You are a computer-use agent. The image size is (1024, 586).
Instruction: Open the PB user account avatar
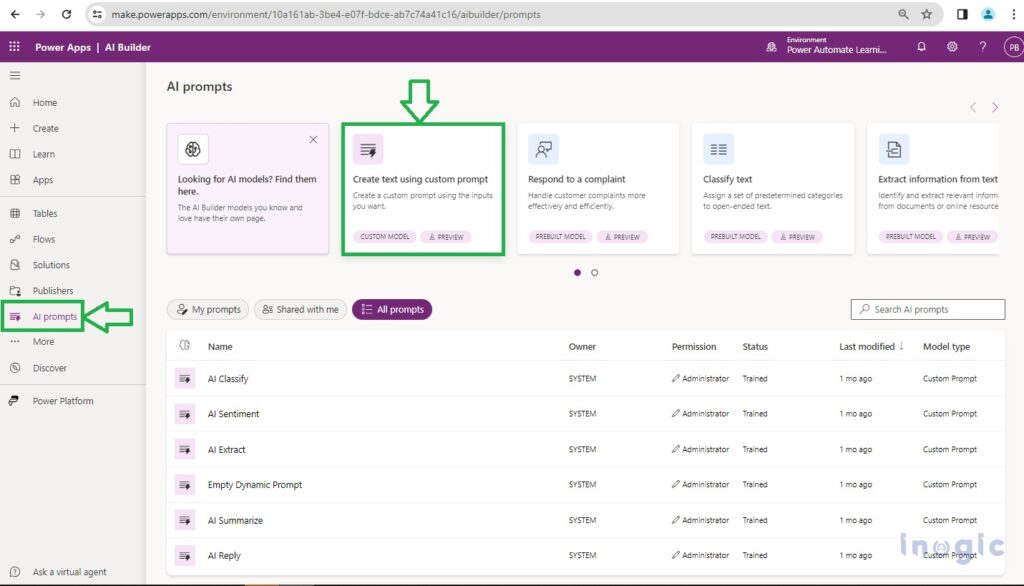coord(1012,47)
